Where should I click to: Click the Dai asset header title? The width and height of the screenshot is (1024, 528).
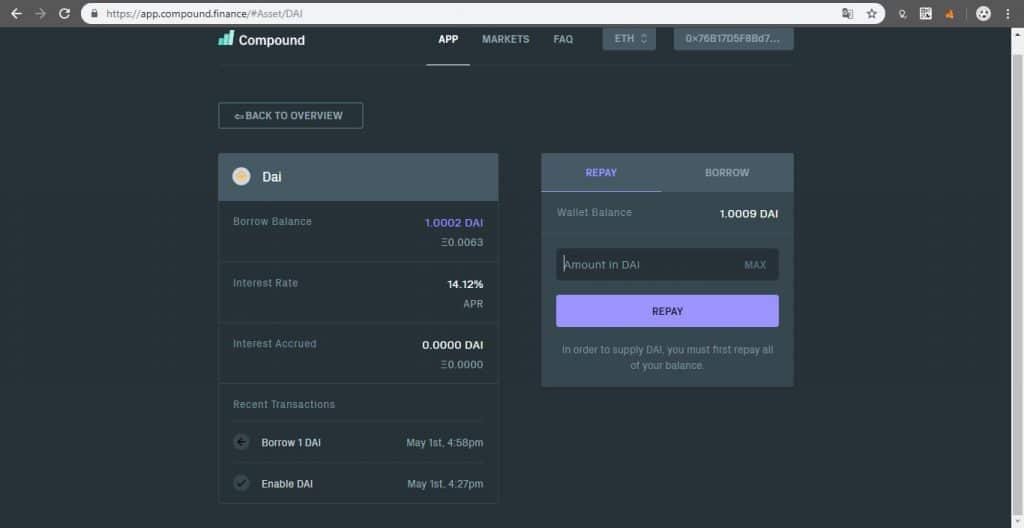[272, 177]
